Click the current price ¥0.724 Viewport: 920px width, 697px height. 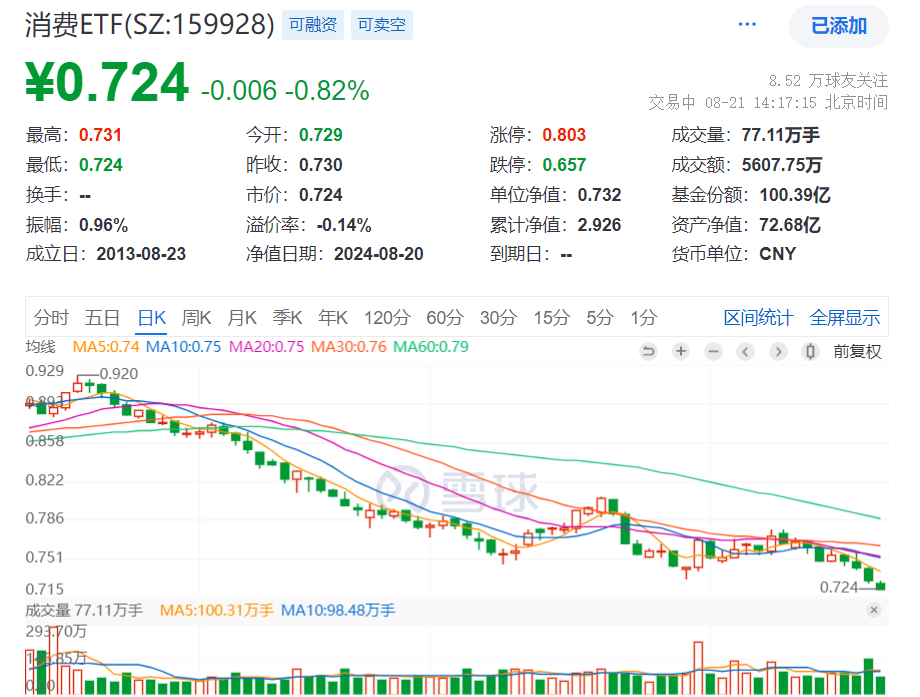click(107, 83)
